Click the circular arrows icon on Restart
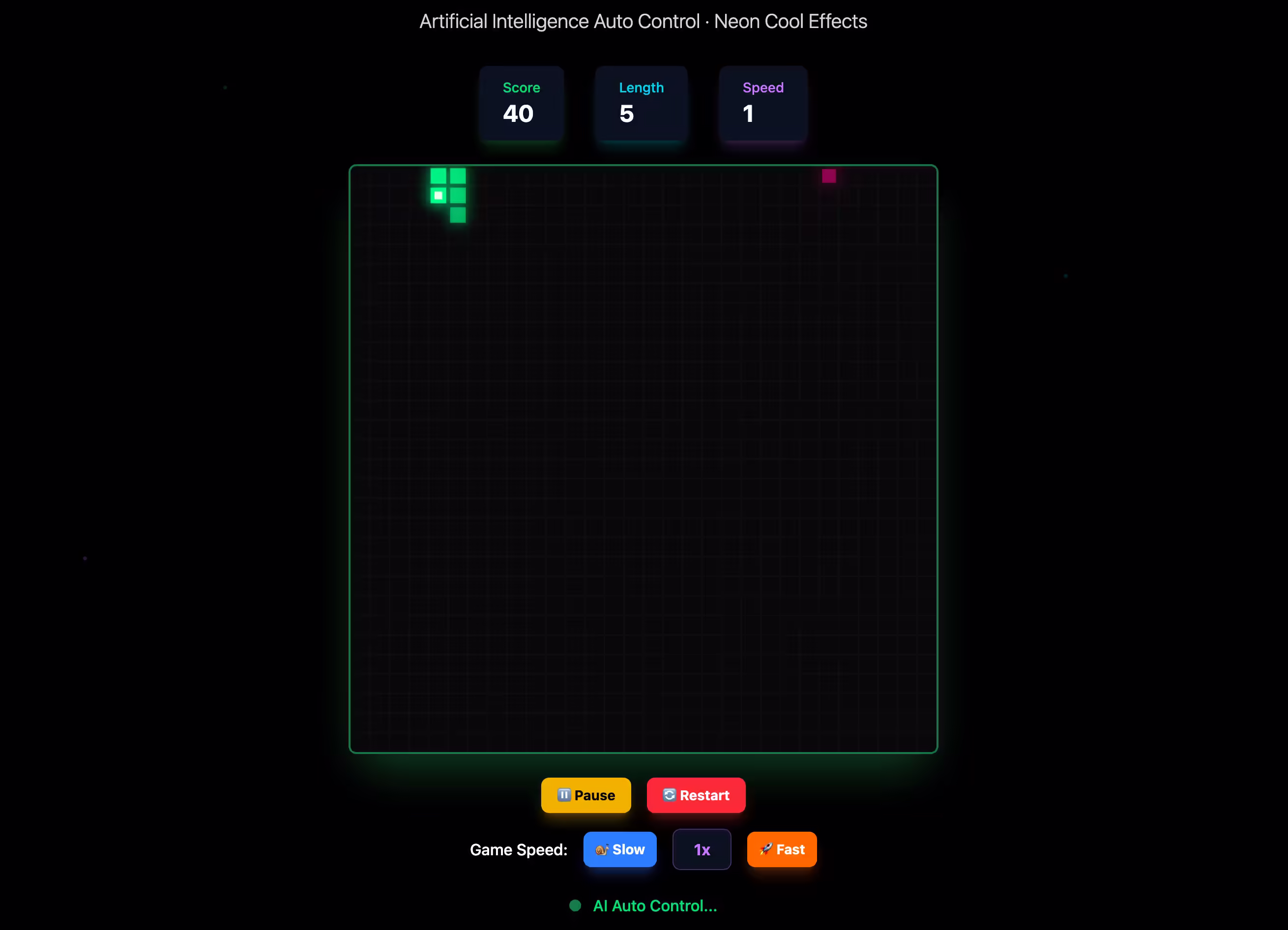Image resolution: width=1288 pixels, height=930 pixels. click(x=669, y=795)
